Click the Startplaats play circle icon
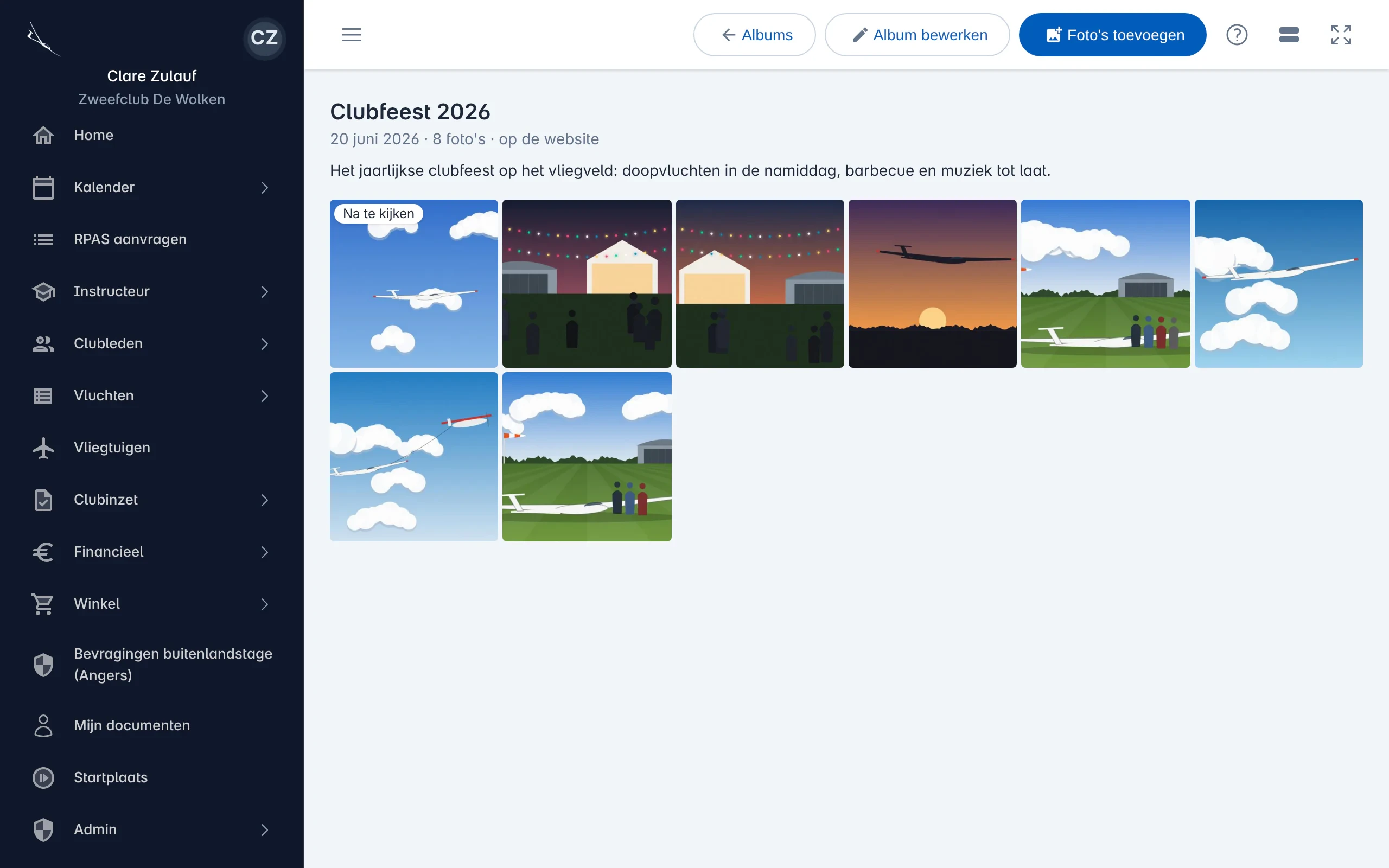 click(43, 778)
